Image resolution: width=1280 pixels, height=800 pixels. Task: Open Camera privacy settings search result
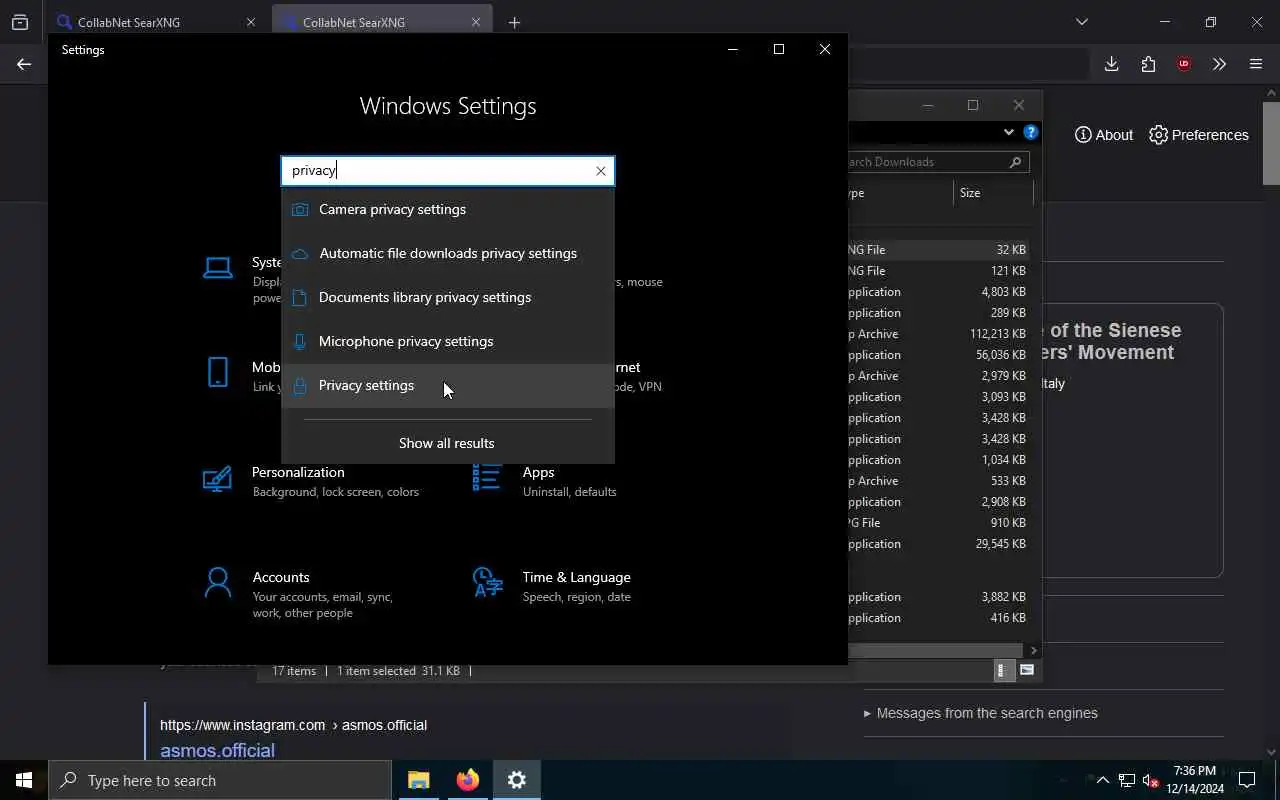tap(447, 209)
